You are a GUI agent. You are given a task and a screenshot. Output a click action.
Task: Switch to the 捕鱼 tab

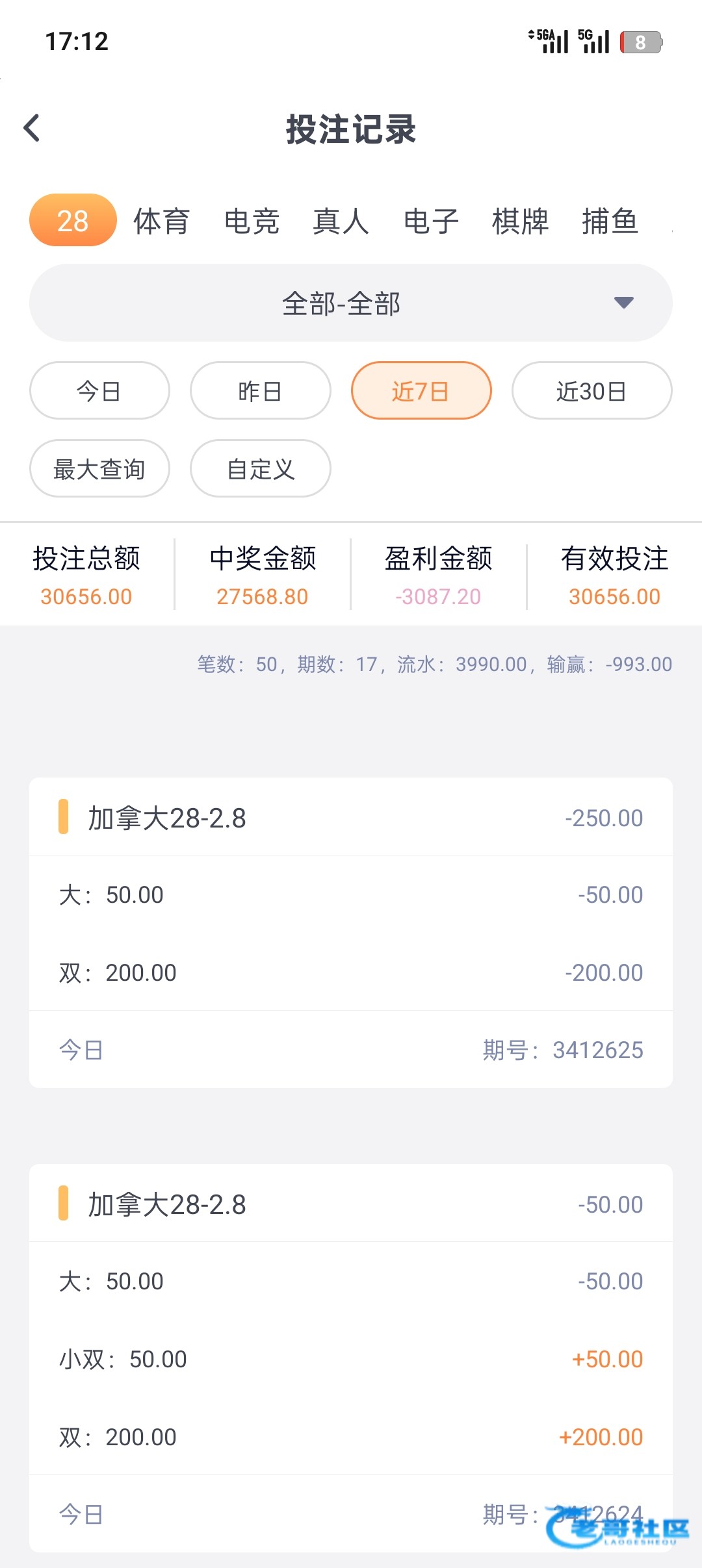(x=610, y=221)
